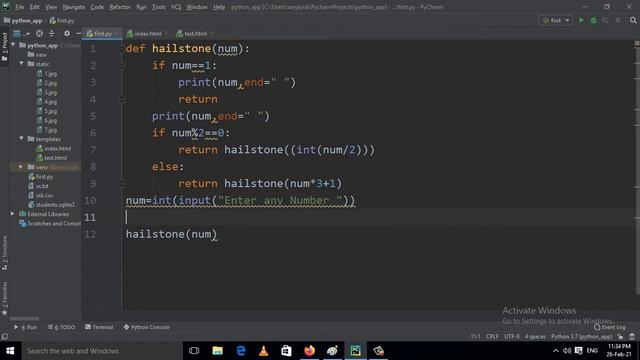
Task: Open the Tools menu
Action: [x=159, y=7]
